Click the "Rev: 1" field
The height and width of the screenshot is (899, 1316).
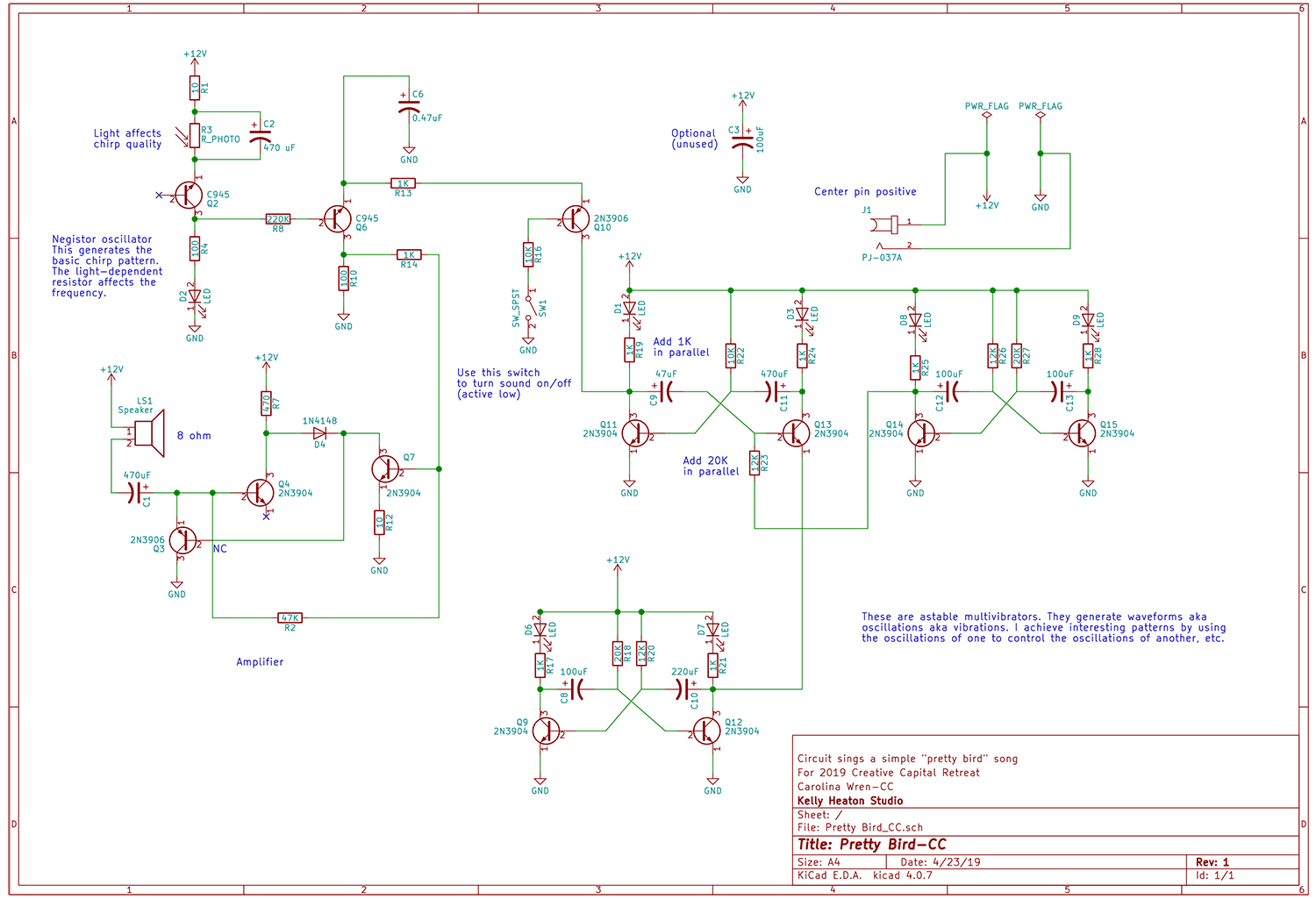tap(1212, 862)
